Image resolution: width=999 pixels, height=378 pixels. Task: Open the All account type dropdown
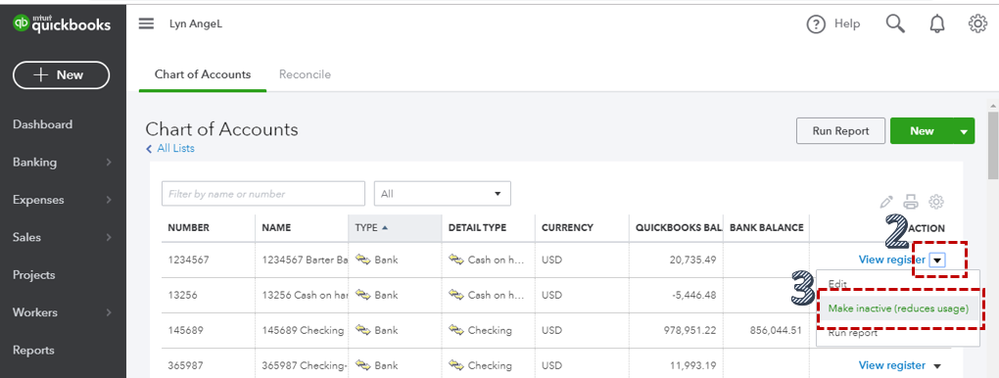tap(442, 194)
